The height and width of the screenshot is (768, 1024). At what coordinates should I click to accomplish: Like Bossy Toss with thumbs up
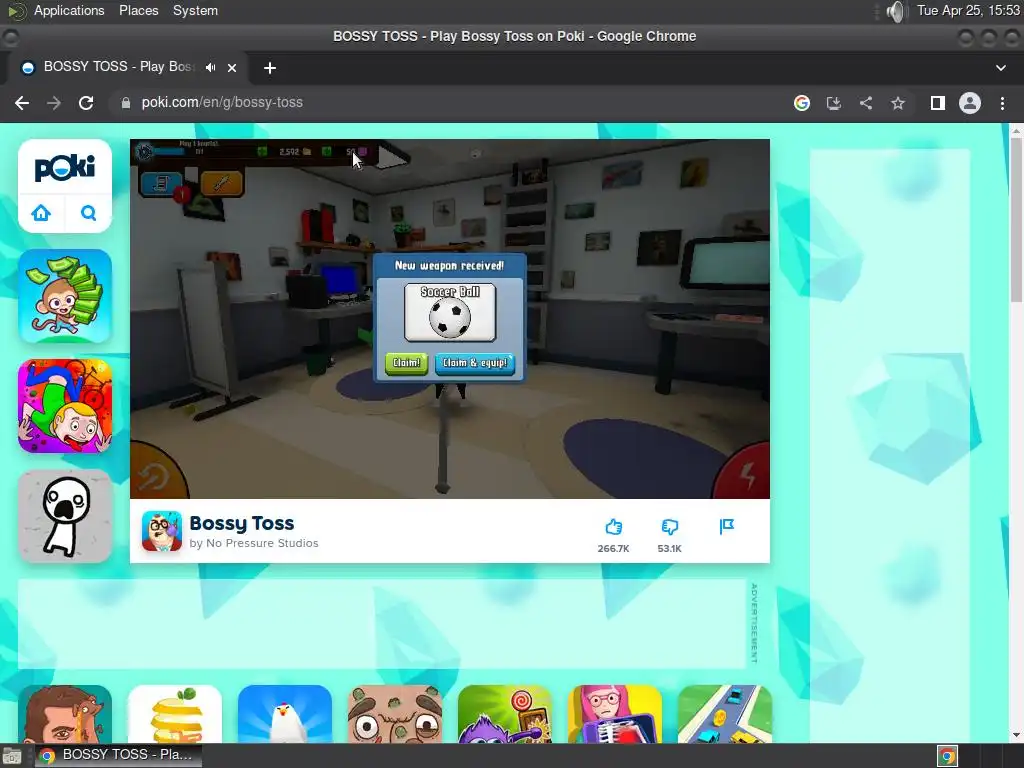613,527
